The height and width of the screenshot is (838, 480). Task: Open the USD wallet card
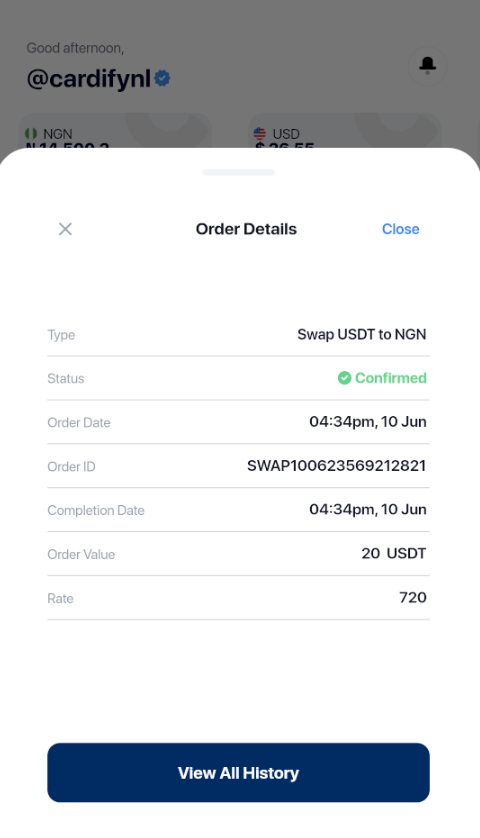click(345, 131)
